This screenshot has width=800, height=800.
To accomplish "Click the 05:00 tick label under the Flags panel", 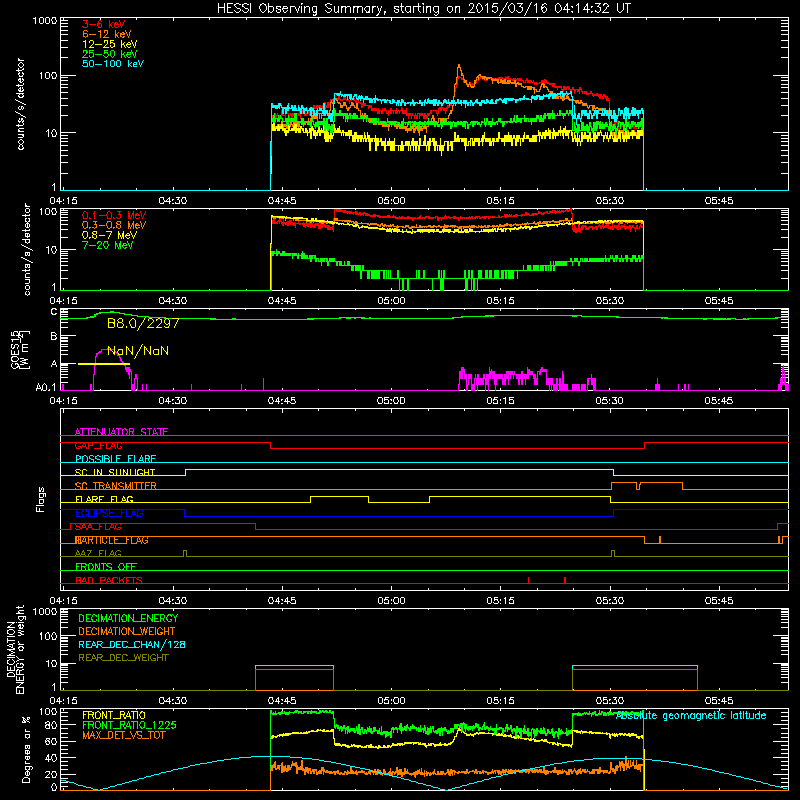I will point(391,601).
